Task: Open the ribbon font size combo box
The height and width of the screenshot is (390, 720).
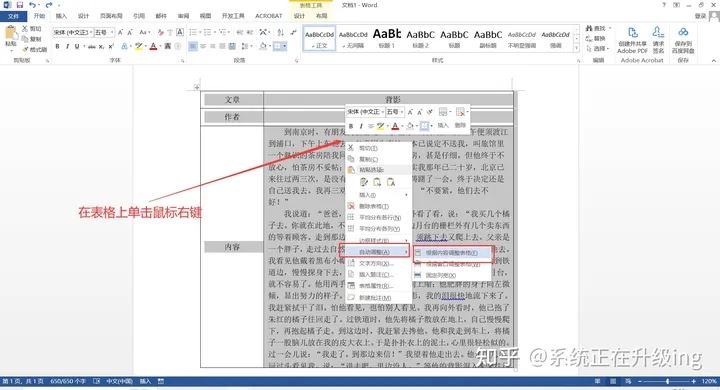Action: pyautogui.click(x=104, y=33)
